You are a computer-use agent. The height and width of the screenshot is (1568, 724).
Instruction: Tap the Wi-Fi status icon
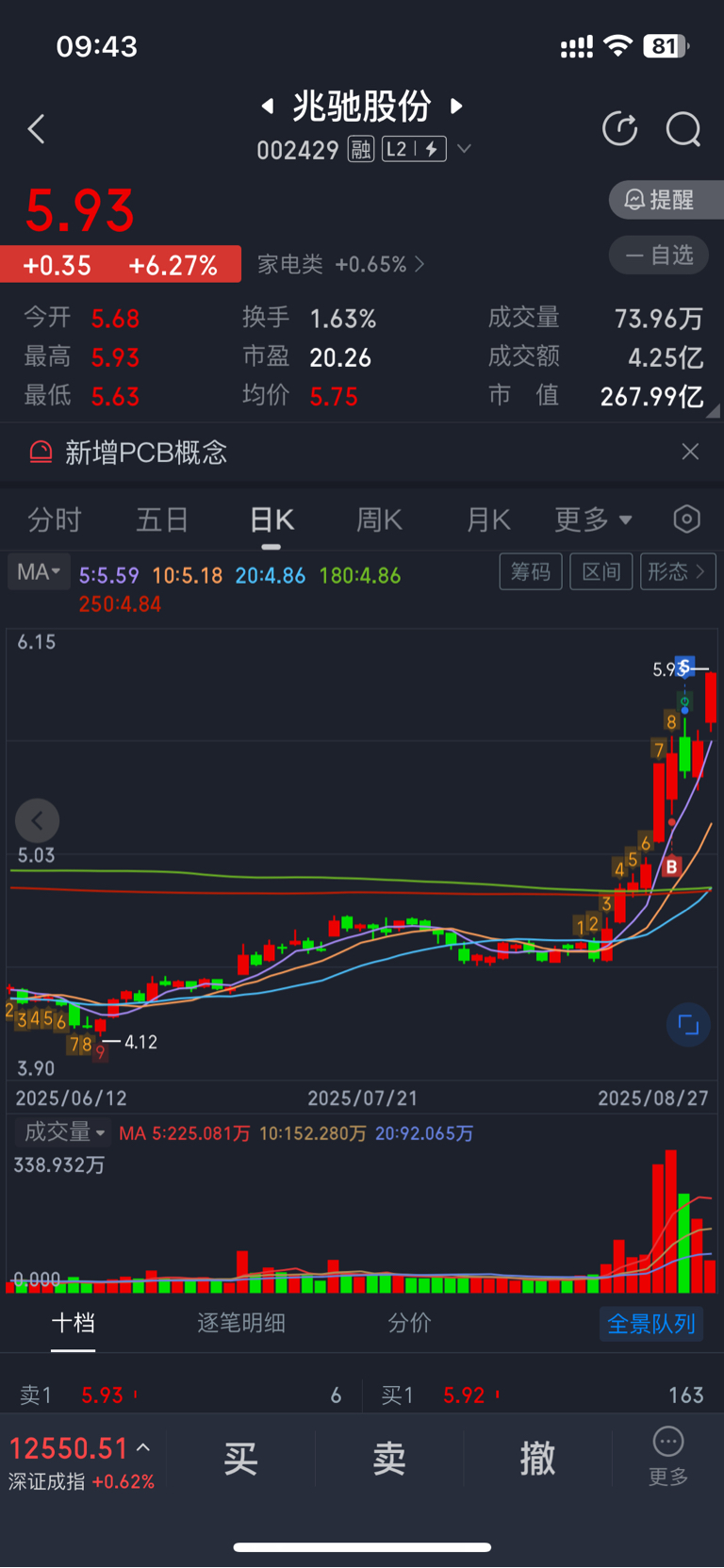pyautogui.click(x=618, y=45)
